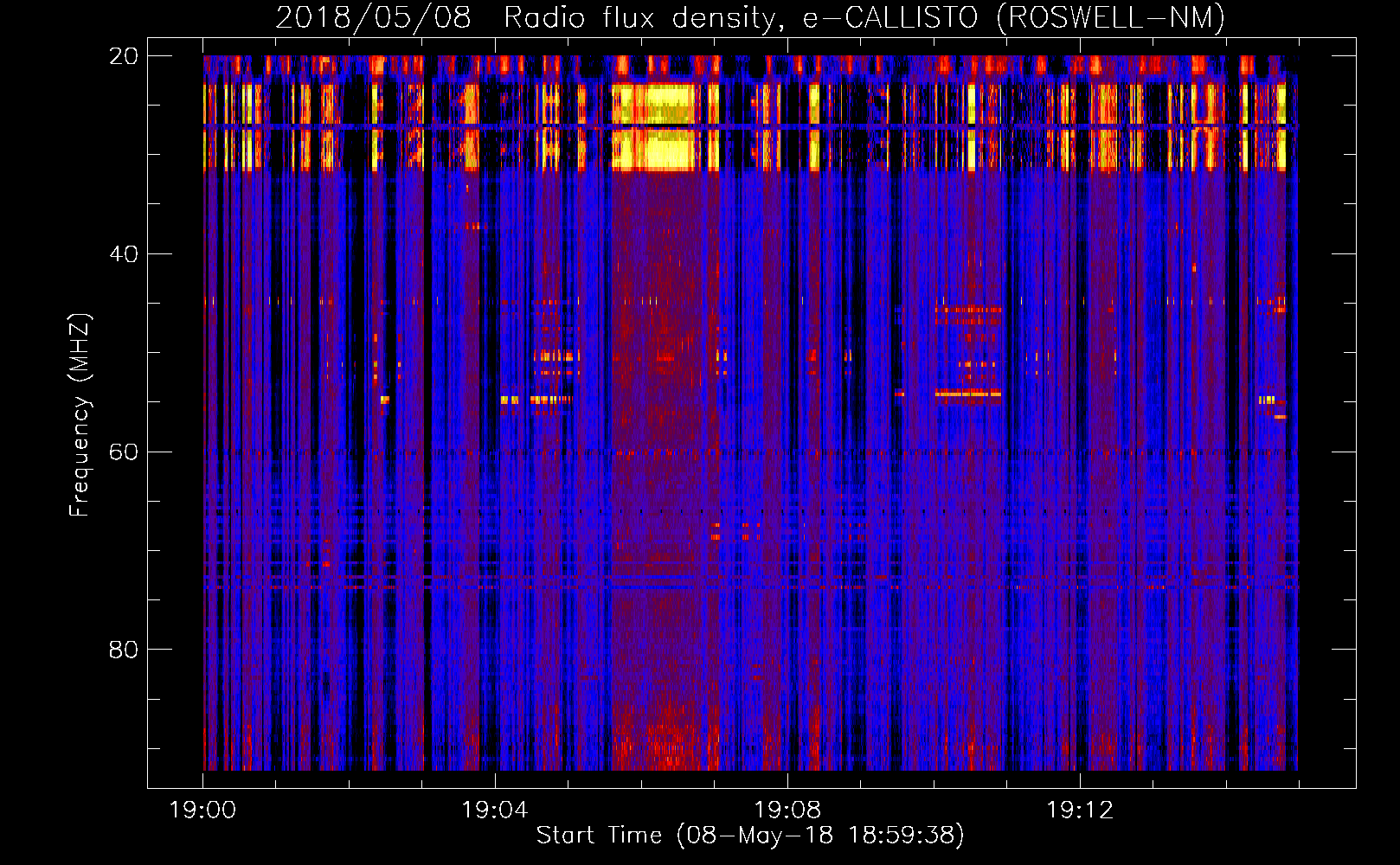Click the 80 frequency tick label
The width and height of the screenshot is (1400, 865).
point(124,650)
